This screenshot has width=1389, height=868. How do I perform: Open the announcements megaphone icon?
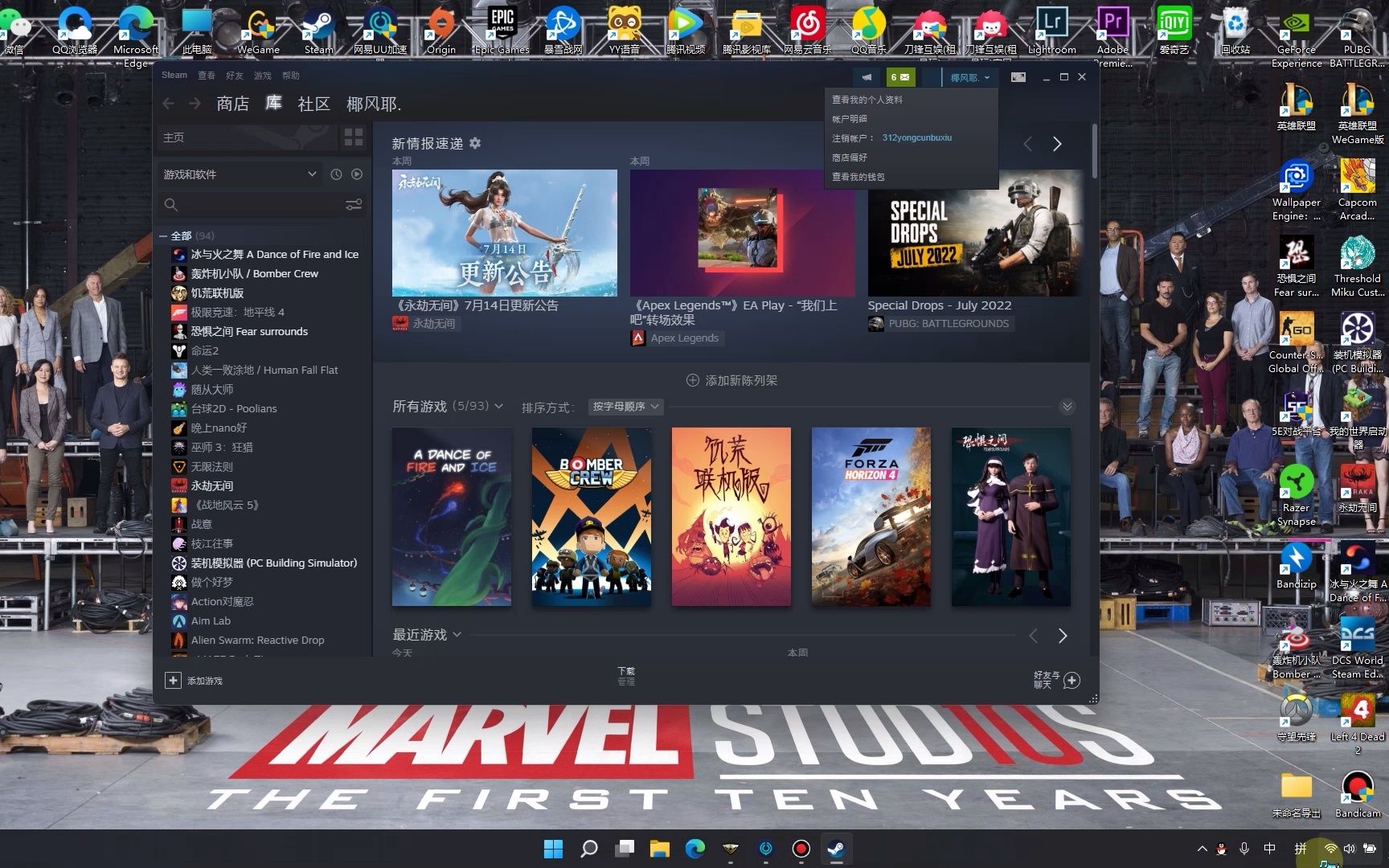[867, 77]
